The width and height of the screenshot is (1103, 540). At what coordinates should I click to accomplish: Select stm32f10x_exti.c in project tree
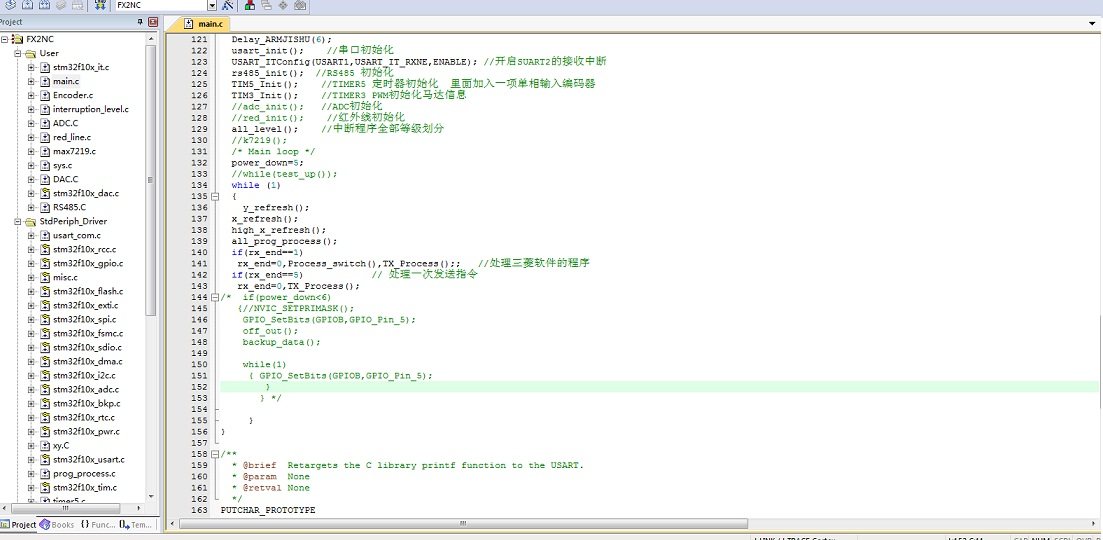pos(86,305)
